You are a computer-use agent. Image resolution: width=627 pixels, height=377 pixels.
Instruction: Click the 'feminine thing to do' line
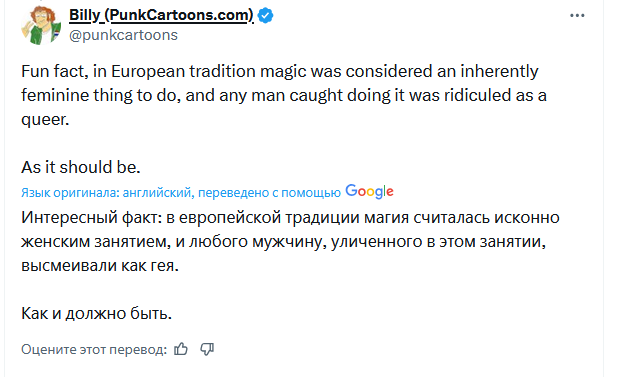tap(284, 96)
